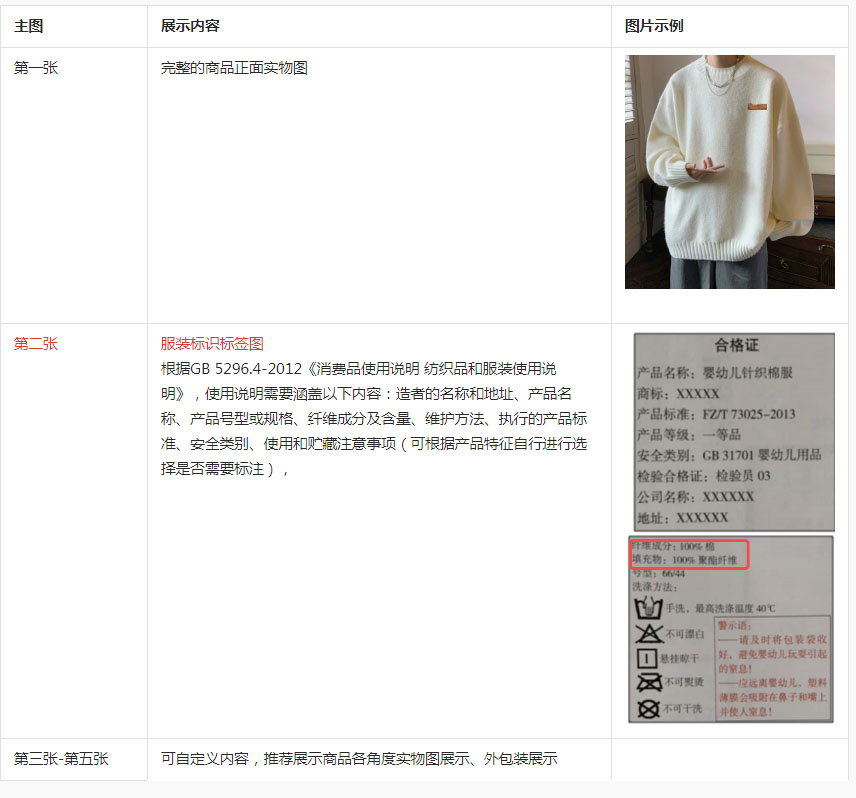Click the do-not-iron care symbol icon
Viewport: 856px width, 798px height.
pyautogui.click(x=648, y=680)
